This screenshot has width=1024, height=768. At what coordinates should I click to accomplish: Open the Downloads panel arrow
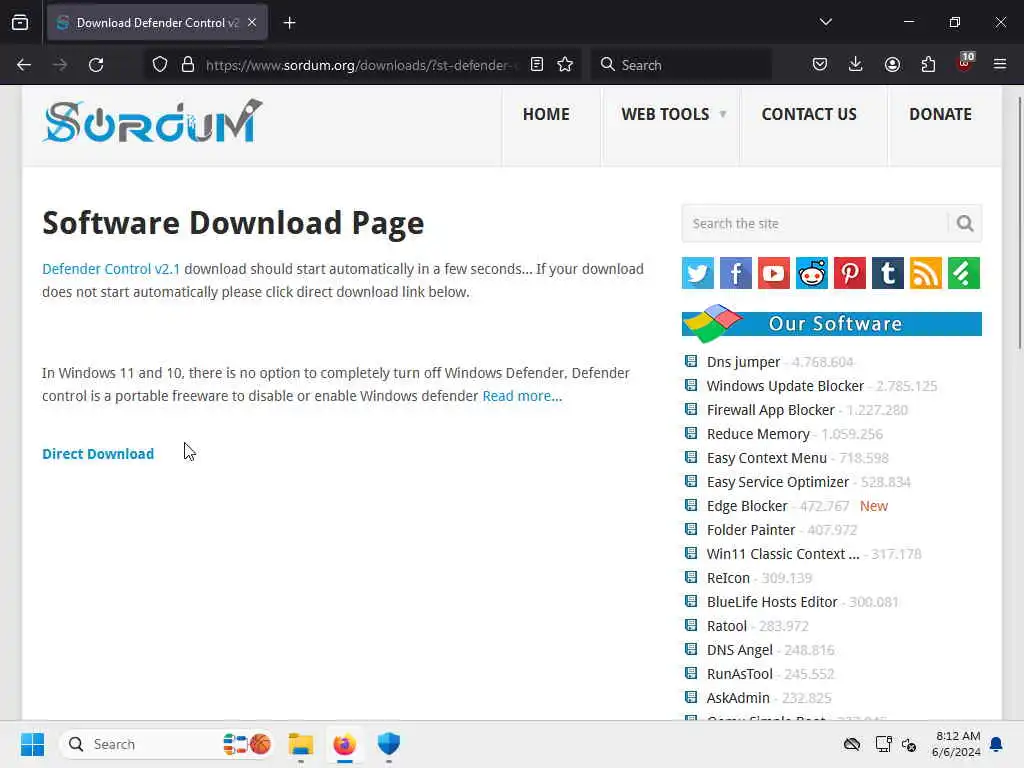click(856, 65)
